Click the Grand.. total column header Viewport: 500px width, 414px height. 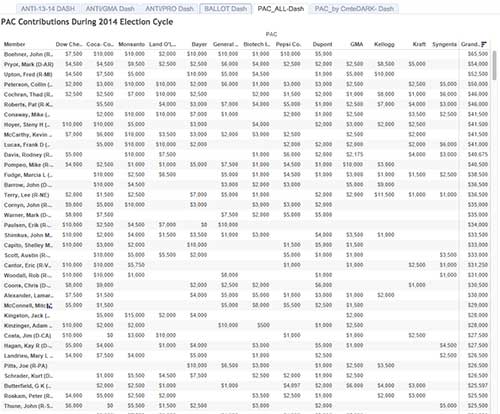point(470,44)
